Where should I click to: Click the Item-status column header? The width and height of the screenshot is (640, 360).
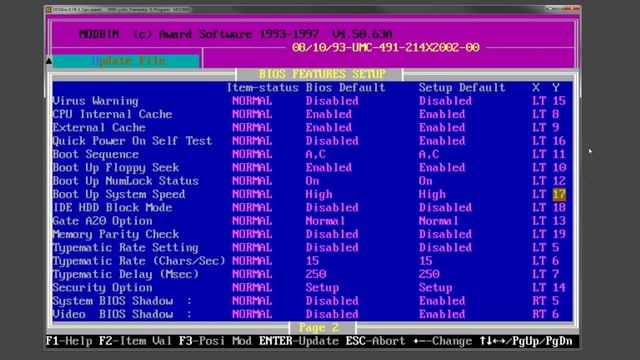(262, 88)
